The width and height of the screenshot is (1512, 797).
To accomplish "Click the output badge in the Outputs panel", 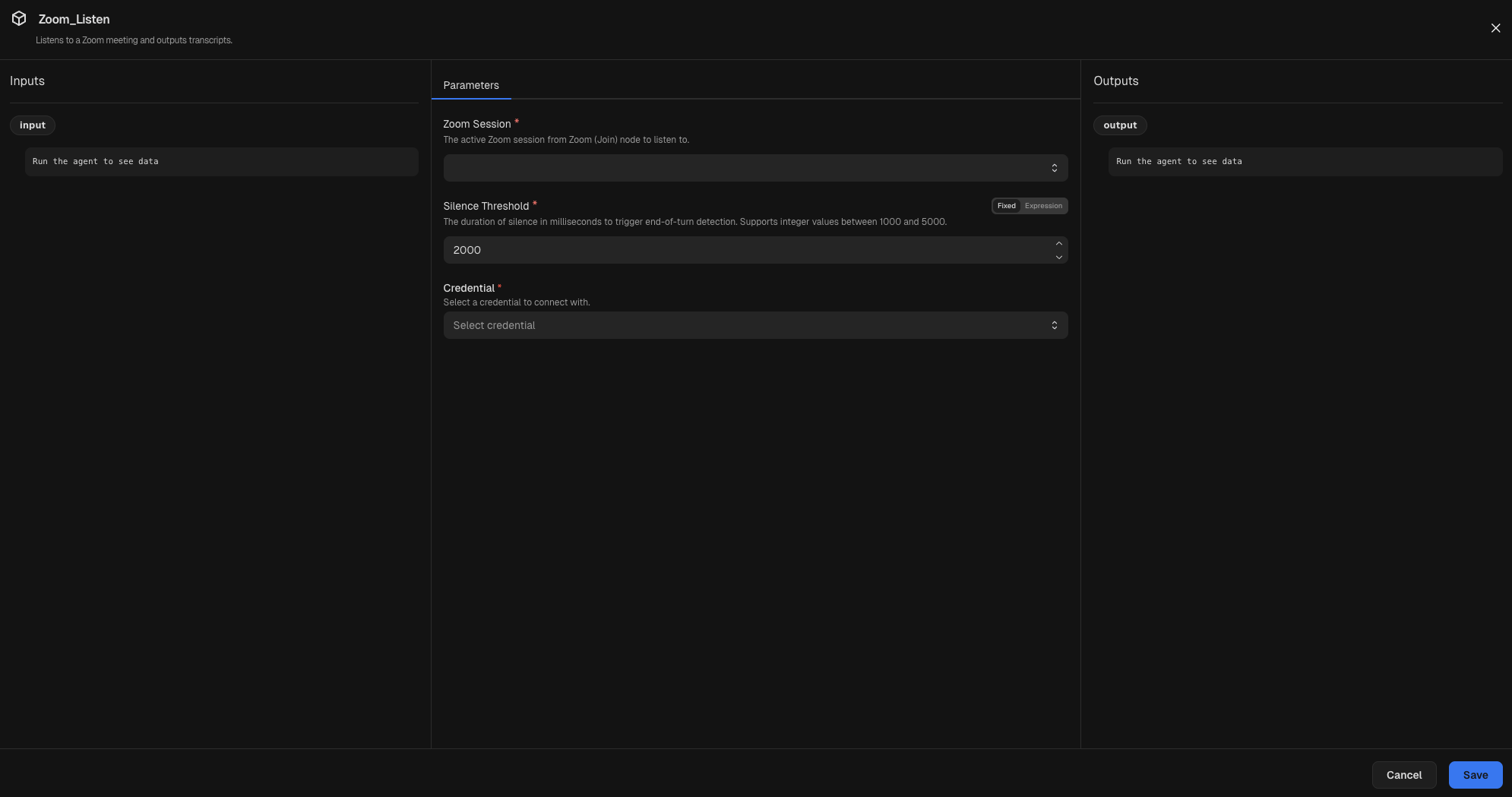I will (x=1120, y=125).
